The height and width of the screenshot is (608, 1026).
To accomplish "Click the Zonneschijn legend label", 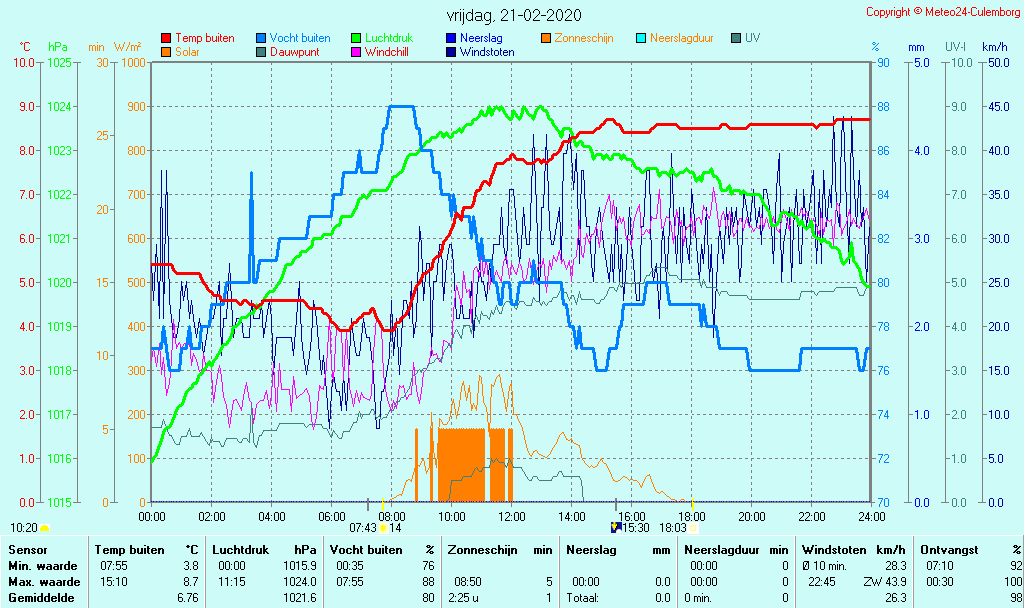I will tap(586, 38).
